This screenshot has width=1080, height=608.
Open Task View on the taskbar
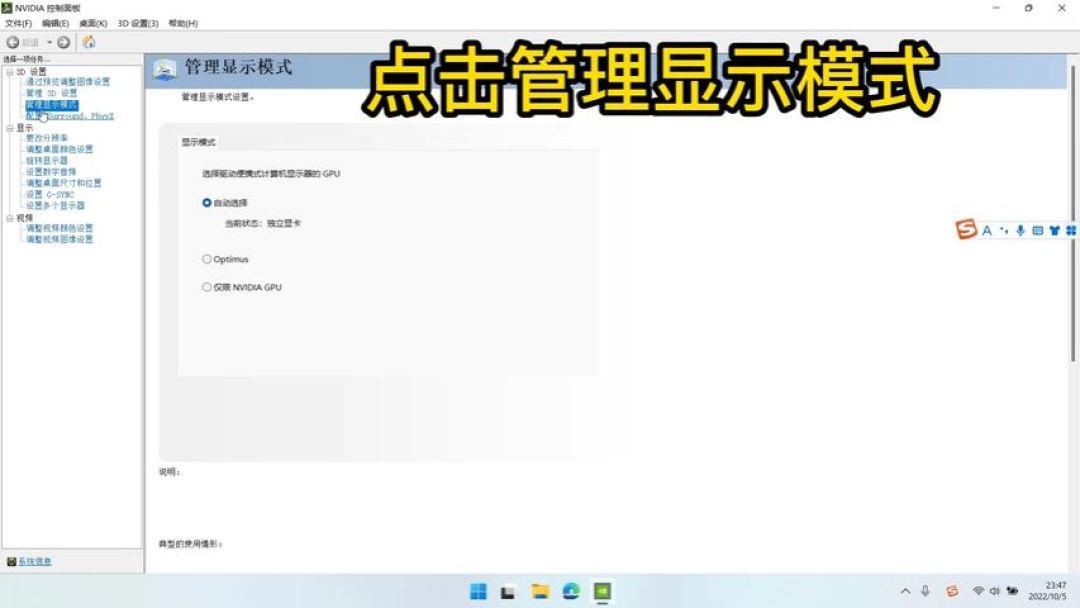[x=508, y=591]
